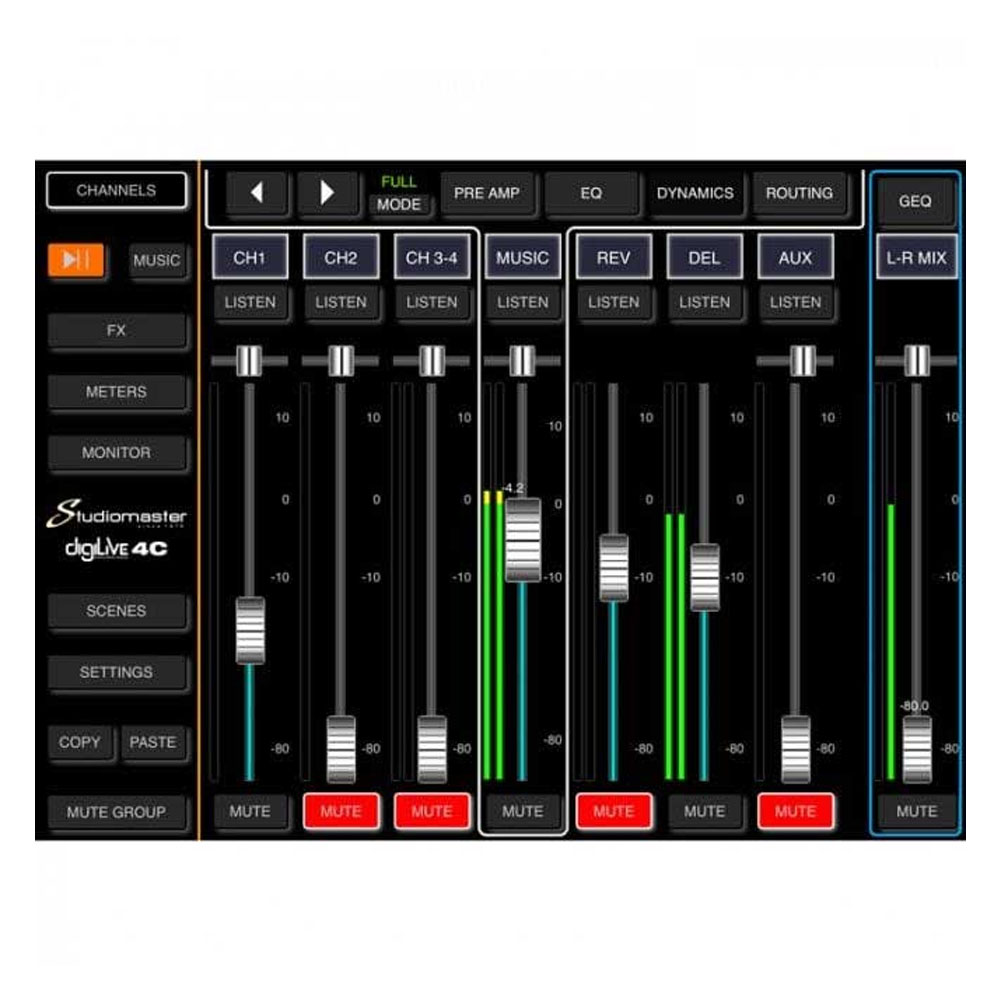Viewport: 1000px width, 1000px height.
Task: Open the ROUTING tab
Action: click(799, 193)
